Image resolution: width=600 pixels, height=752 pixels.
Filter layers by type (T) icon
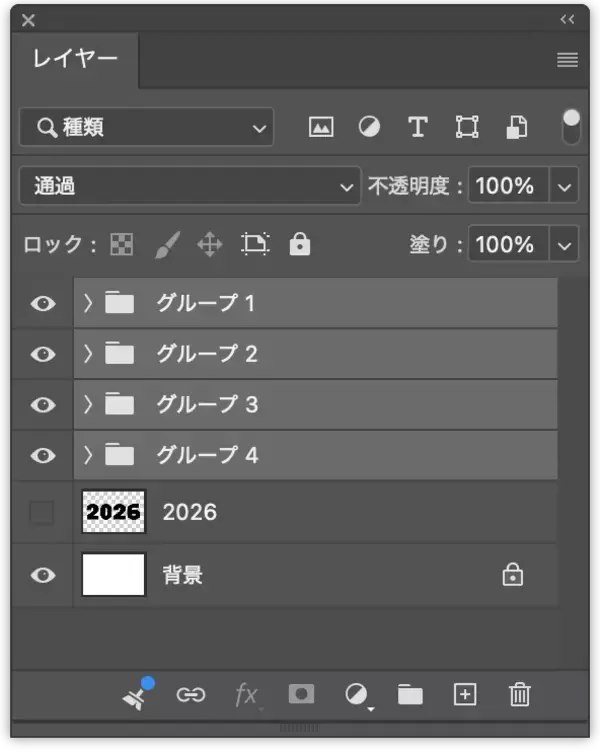(418, 127)
